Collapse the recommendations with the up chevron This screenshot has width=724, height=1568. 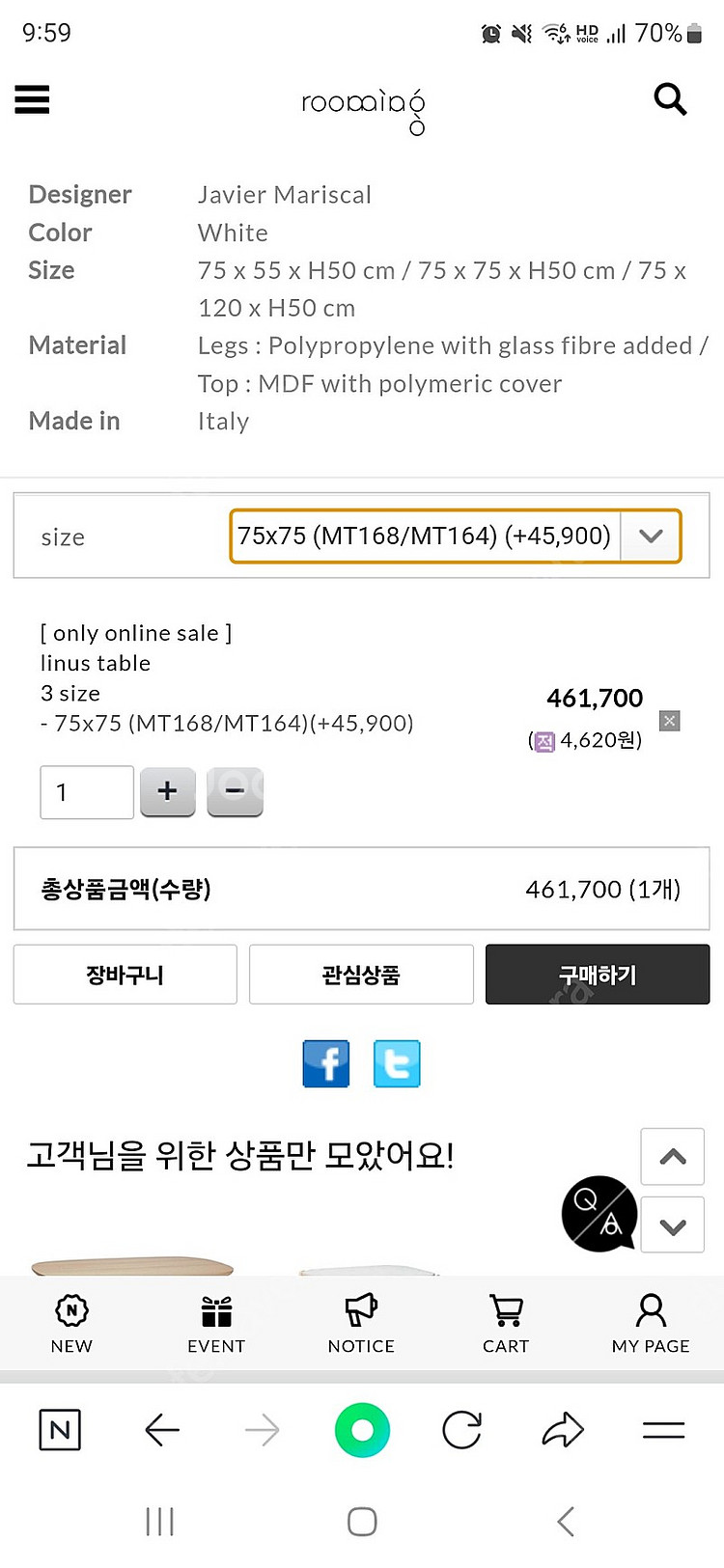672,1156
